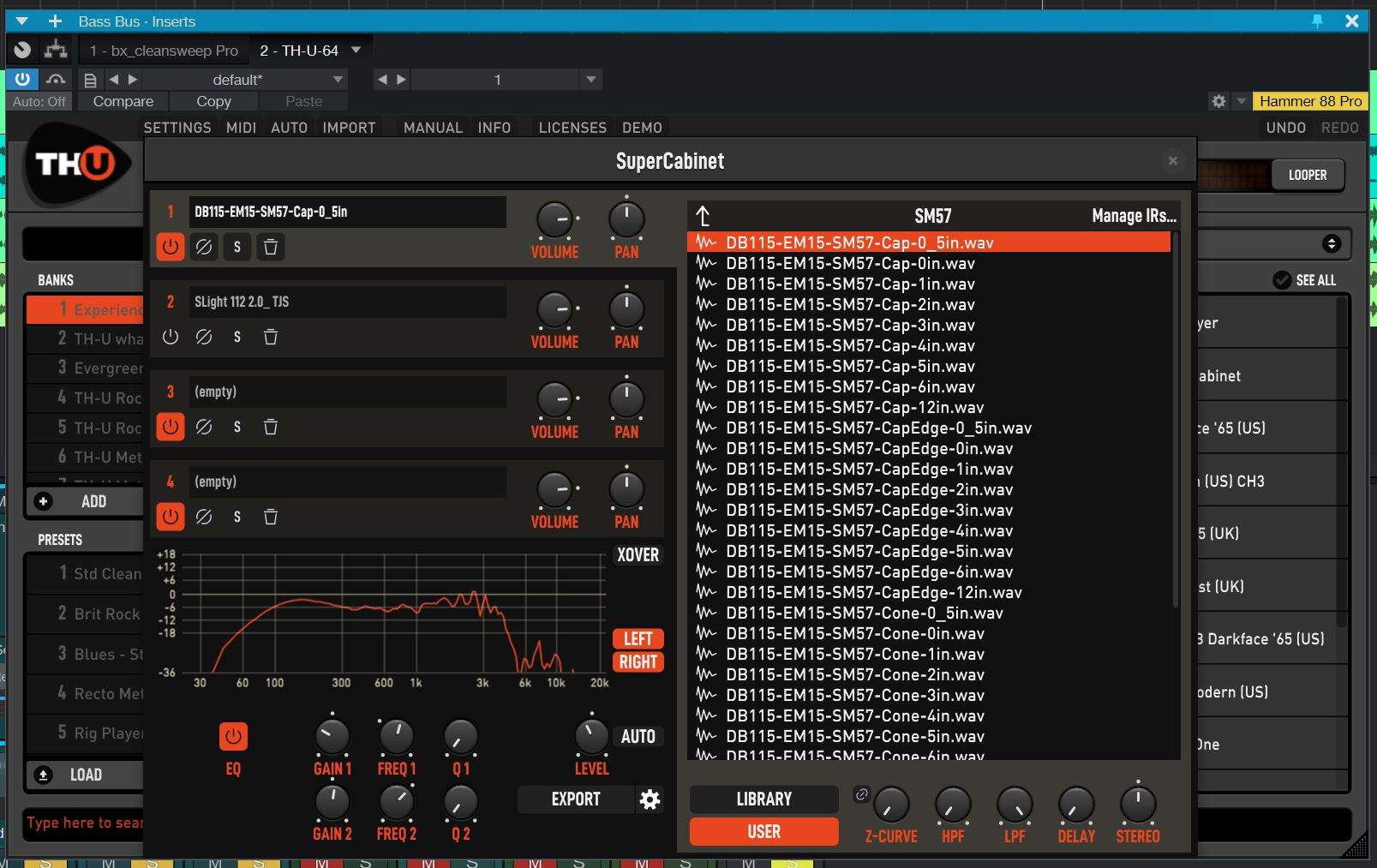Click the TH-U logo
Image resolution: width=1377 pixels, height=868 pixels.
pos(75,163)
